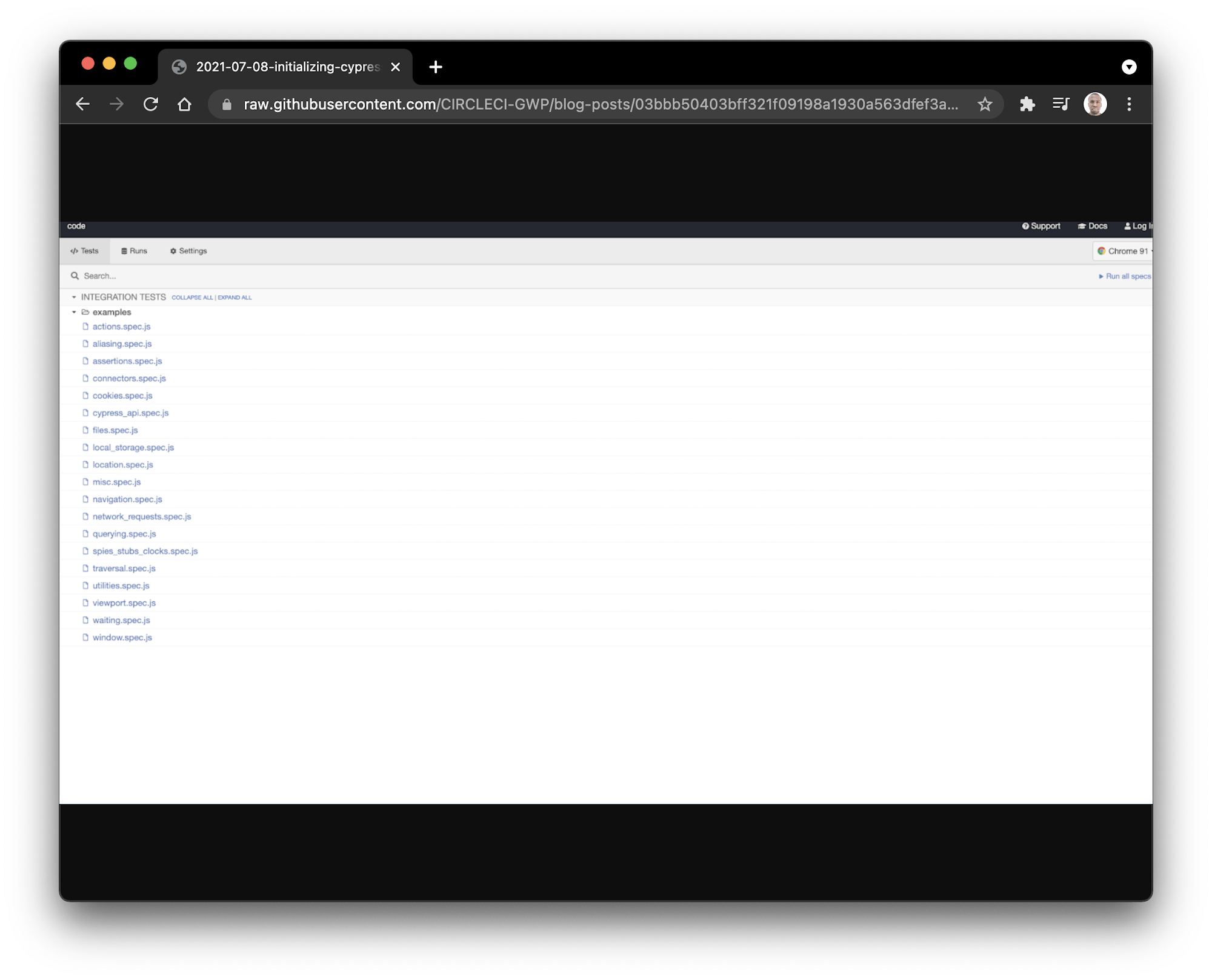The image size is (1212, 980).
Task: Collapse the examples folder
Action: tap(74, 312)
